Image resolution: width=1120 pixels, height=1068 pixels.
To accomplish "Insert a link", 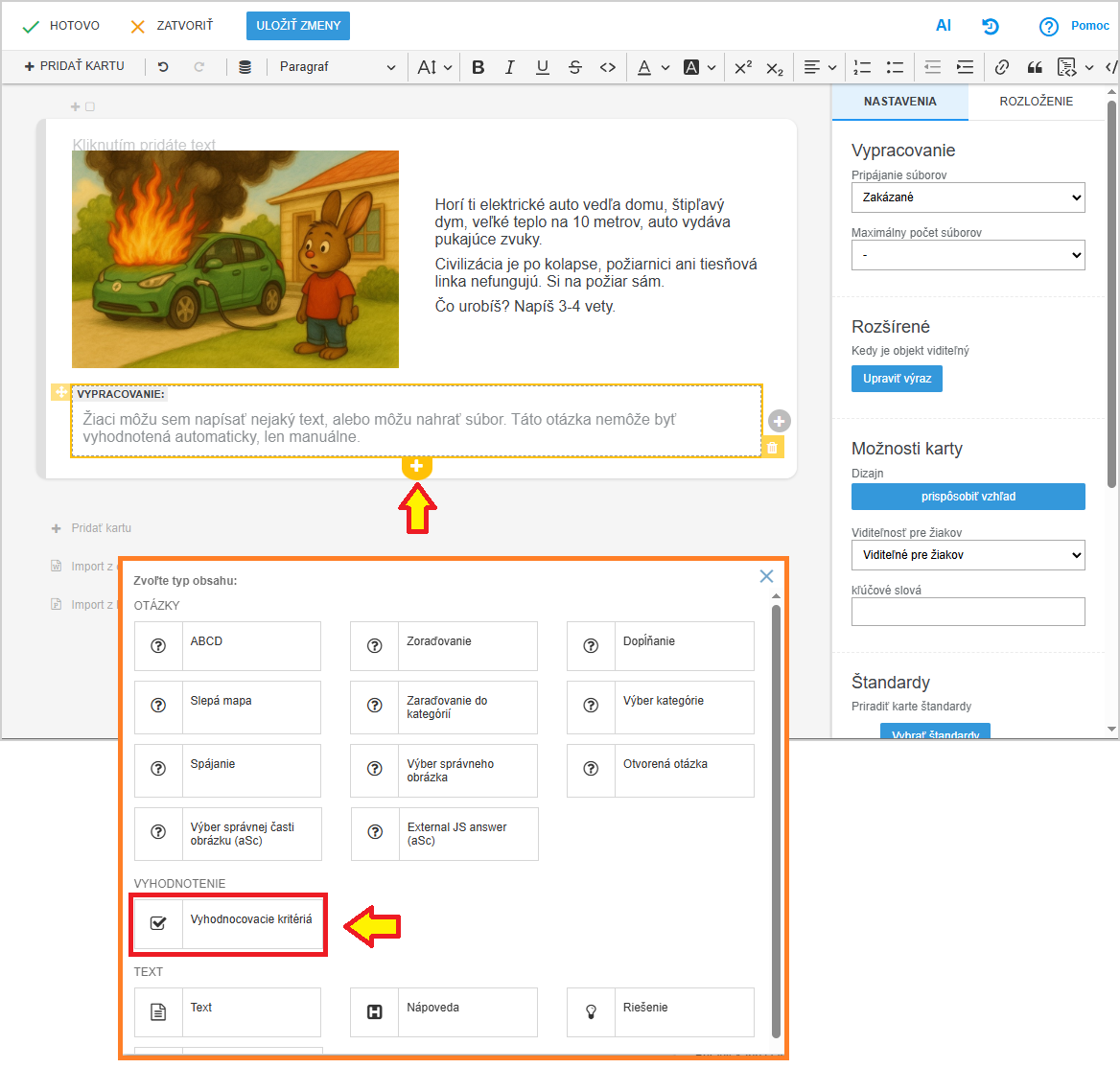I will [x=1001, y=67].
